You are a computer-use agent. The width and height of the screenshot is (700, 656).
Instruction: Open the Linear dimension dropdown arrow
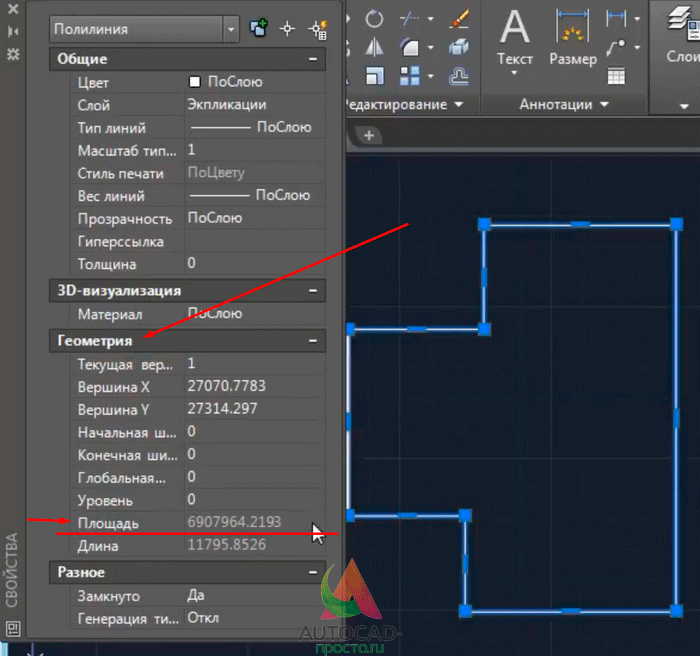[x=637, y=19]
